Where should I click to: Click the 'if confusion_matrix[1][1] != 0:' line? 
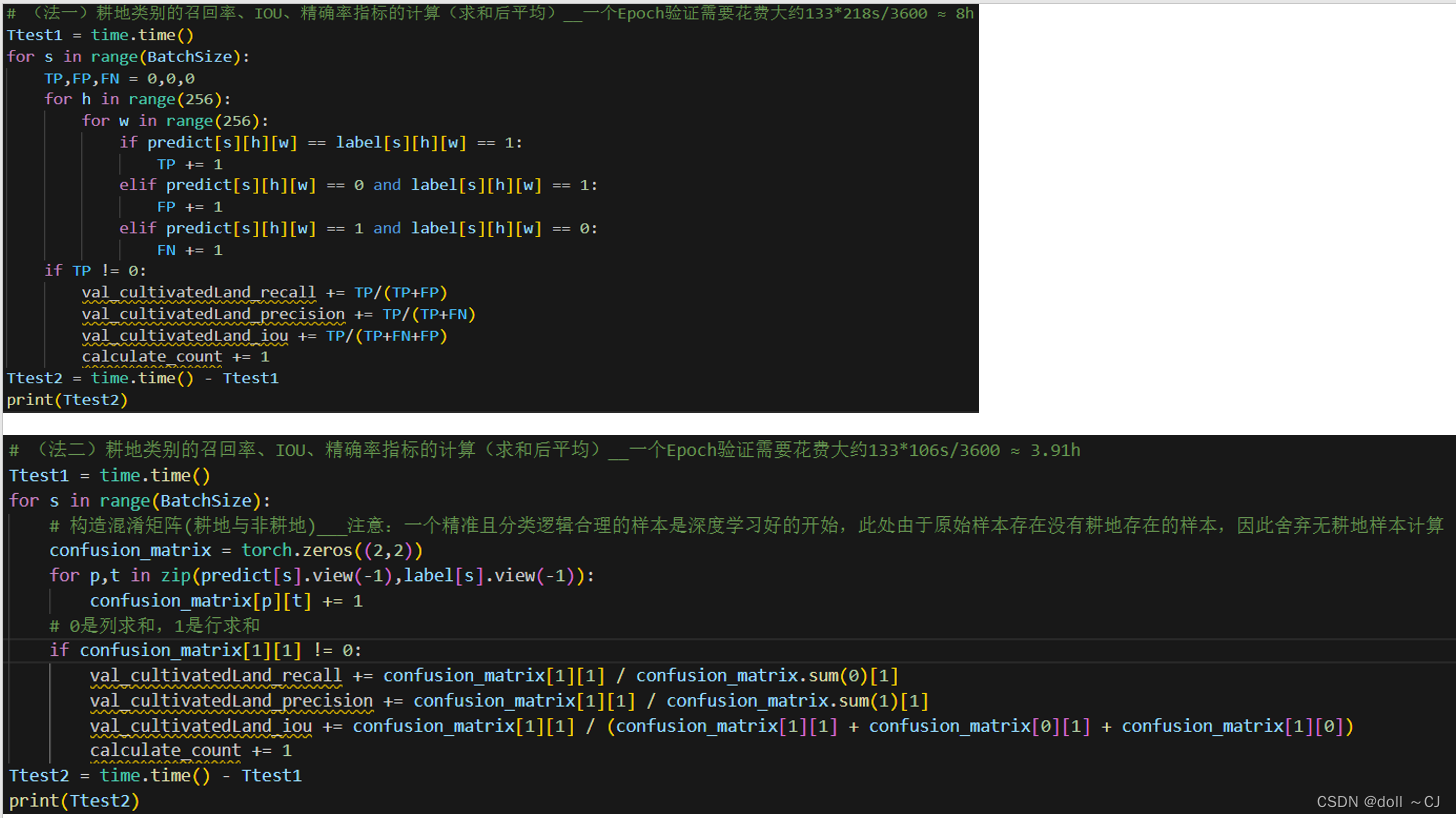[206, 651]
